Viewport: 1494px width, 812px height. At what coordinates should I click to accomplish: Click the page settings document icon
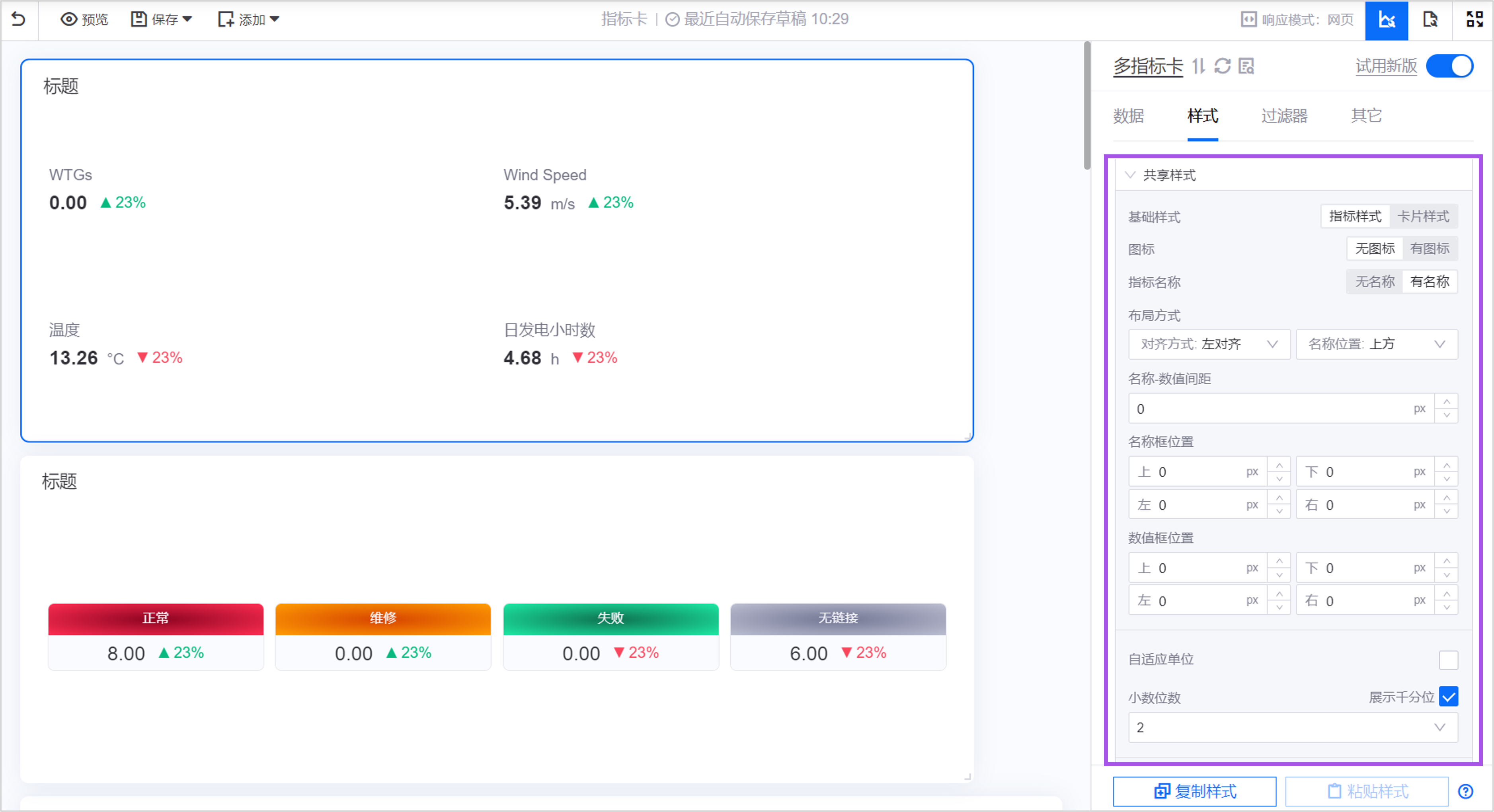[1430, 20]
